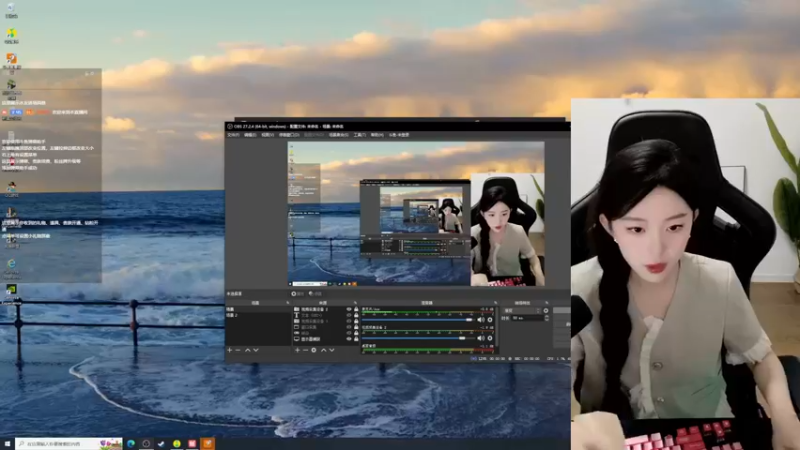Toggle visibility of 显示器捕获 source
800x450 pixels.
(349, 339)
